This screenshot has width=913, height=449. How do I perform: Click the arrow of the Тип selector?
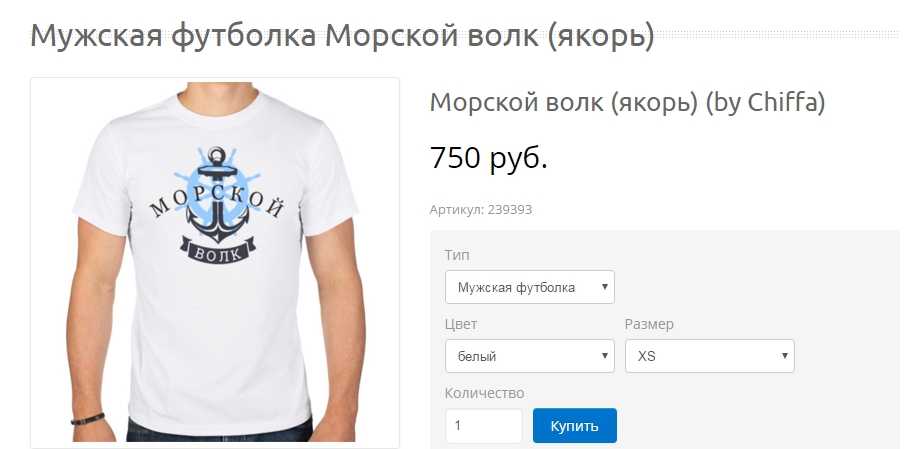pyautogui.click(x=604, y=287)
